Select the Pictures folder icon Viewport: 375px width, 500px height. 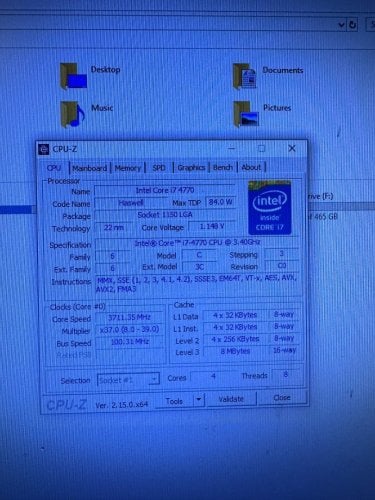[246, 114]
